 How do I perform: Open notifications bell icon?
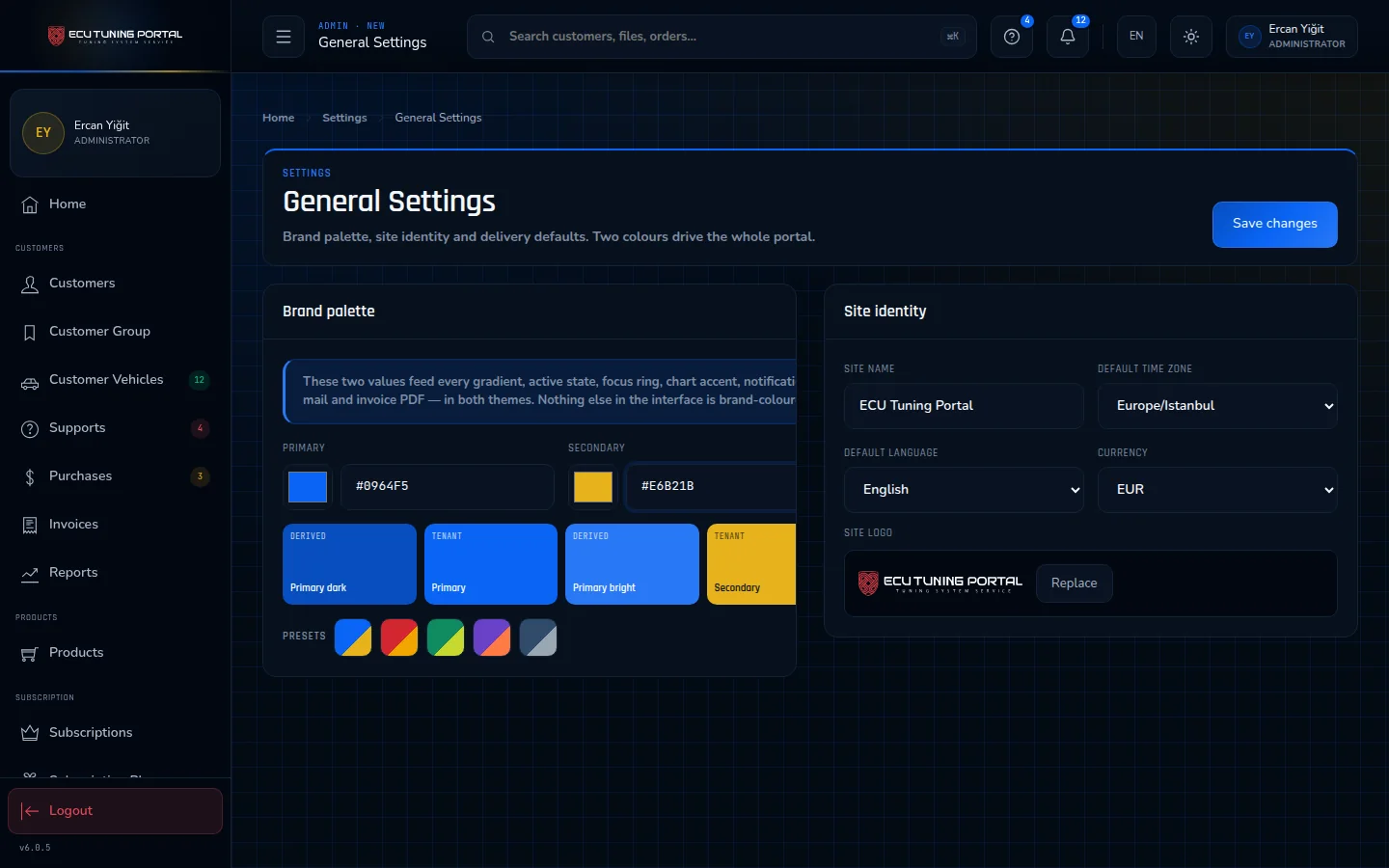point(1068,37)
